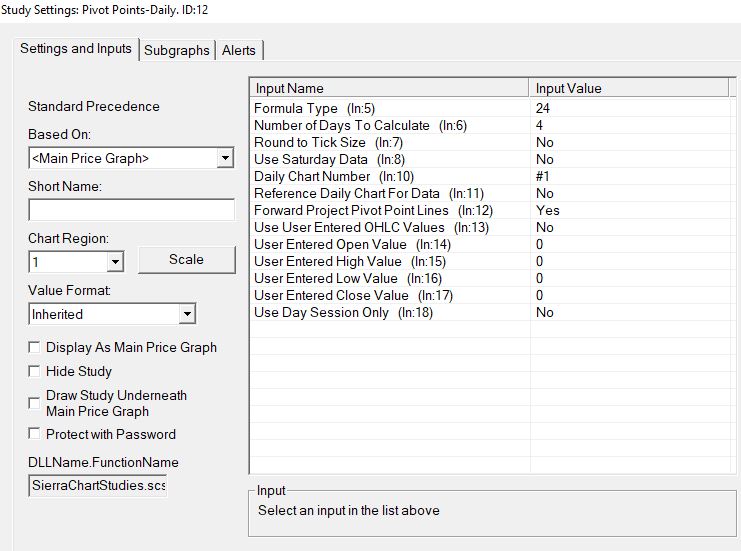This screenshot has width=741, height=551.
Task: Open the Alerts tab
Action: [239, 50]
